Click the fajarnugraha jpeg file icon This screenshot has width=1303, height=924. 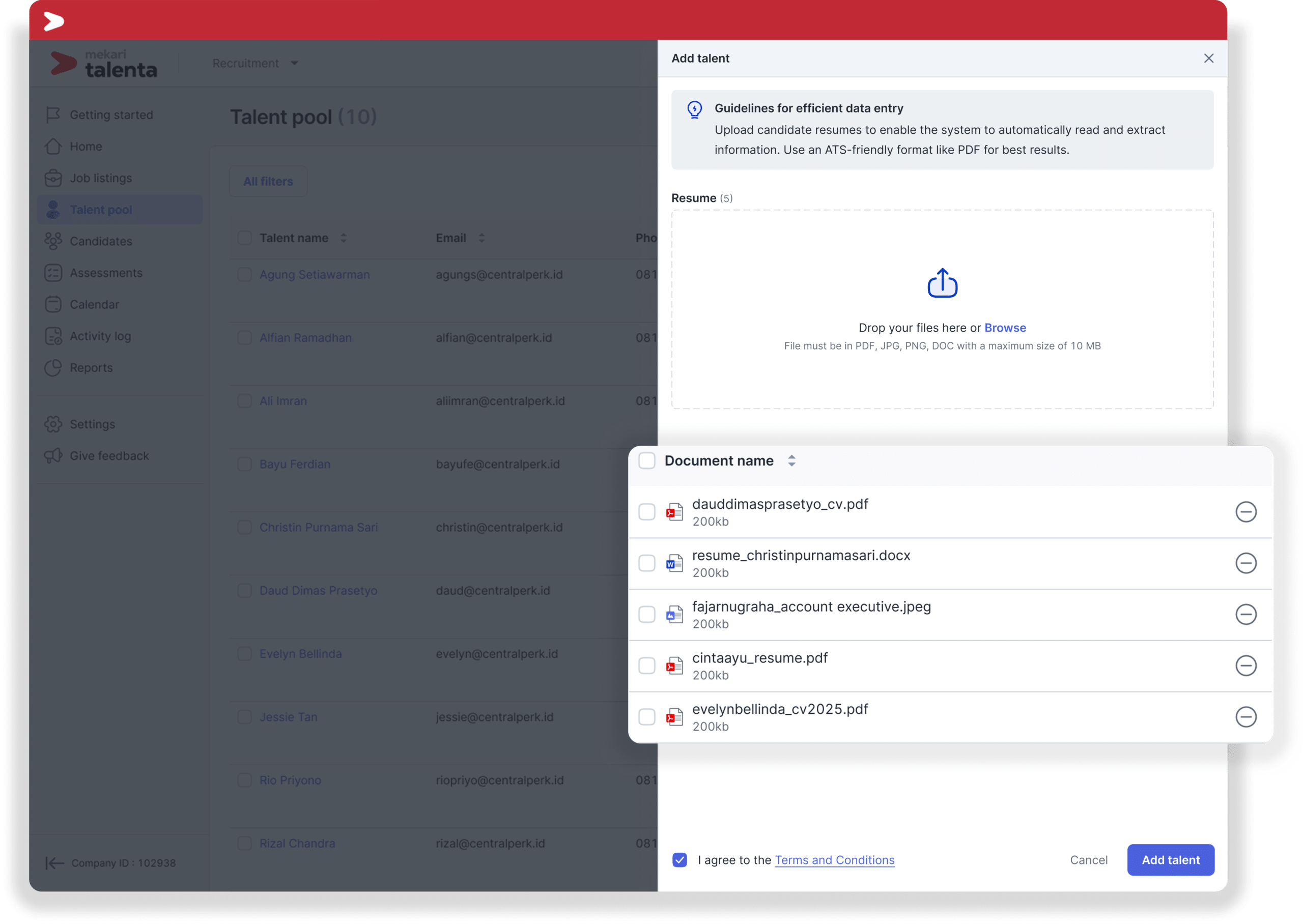click(674, 615)
